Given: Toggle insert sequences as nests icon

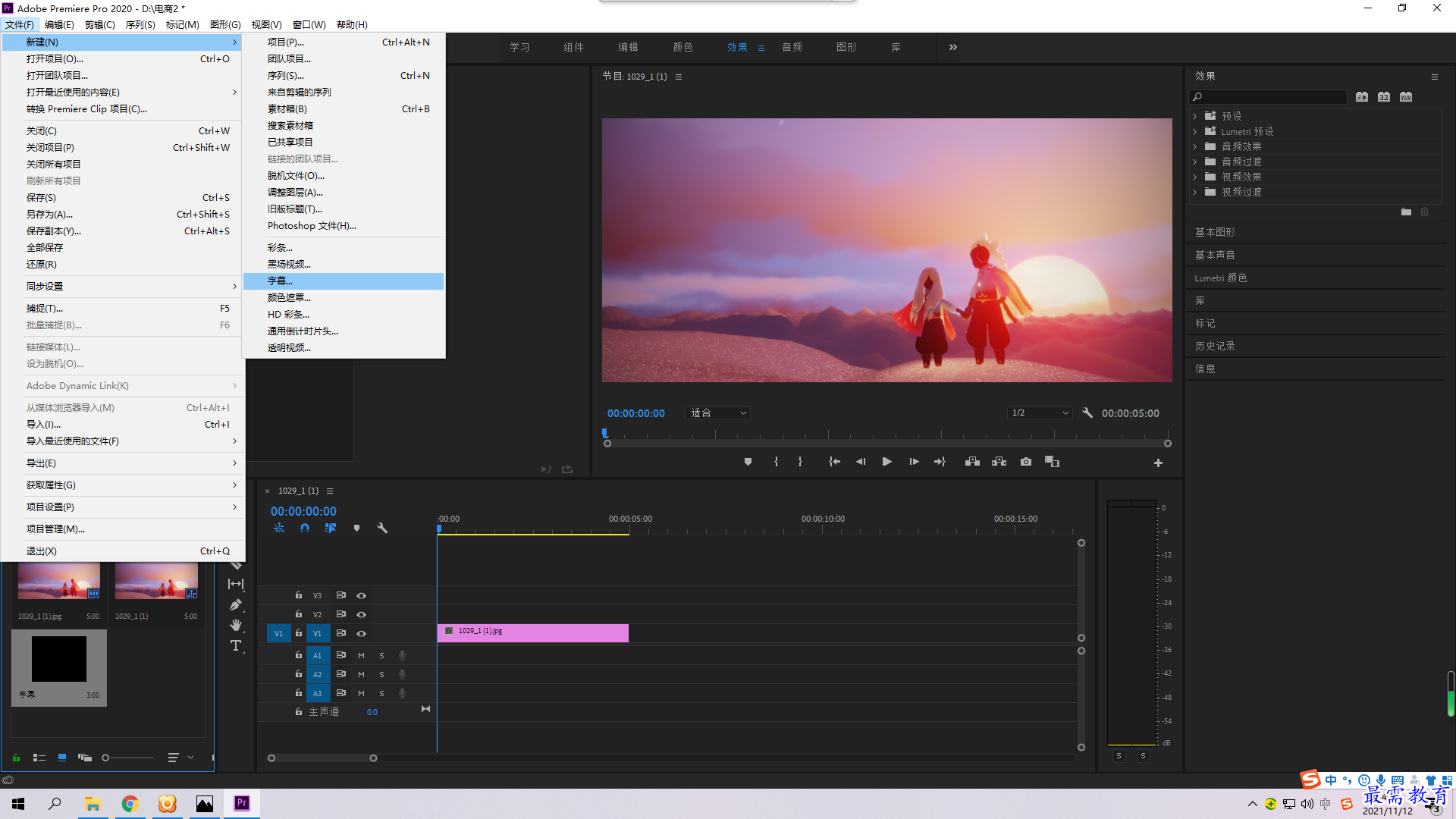Looking at the screenshot, I should coord(279,528).
